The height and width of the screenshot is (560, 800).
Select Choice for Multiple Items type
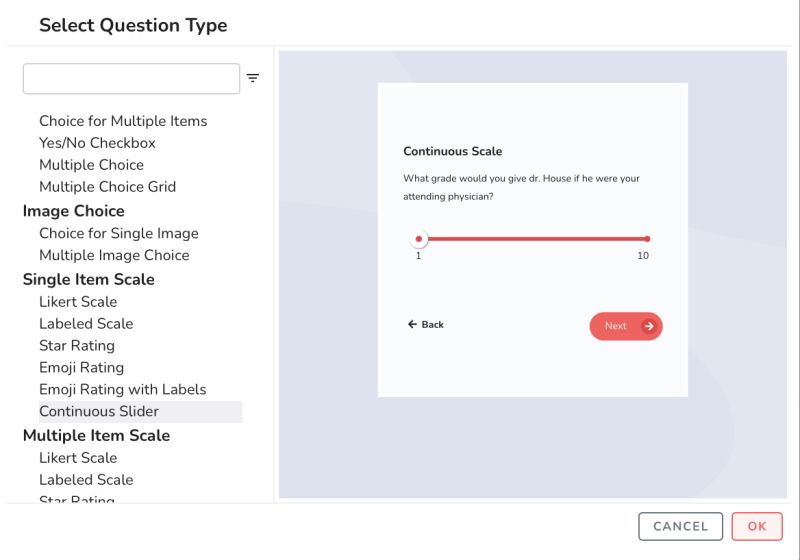(x=123, y=121)
